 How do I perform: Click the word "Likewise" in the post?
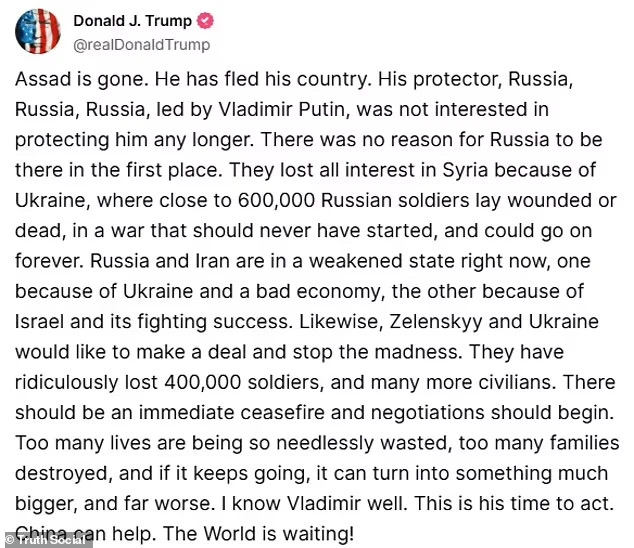click(x=340, y=322)
